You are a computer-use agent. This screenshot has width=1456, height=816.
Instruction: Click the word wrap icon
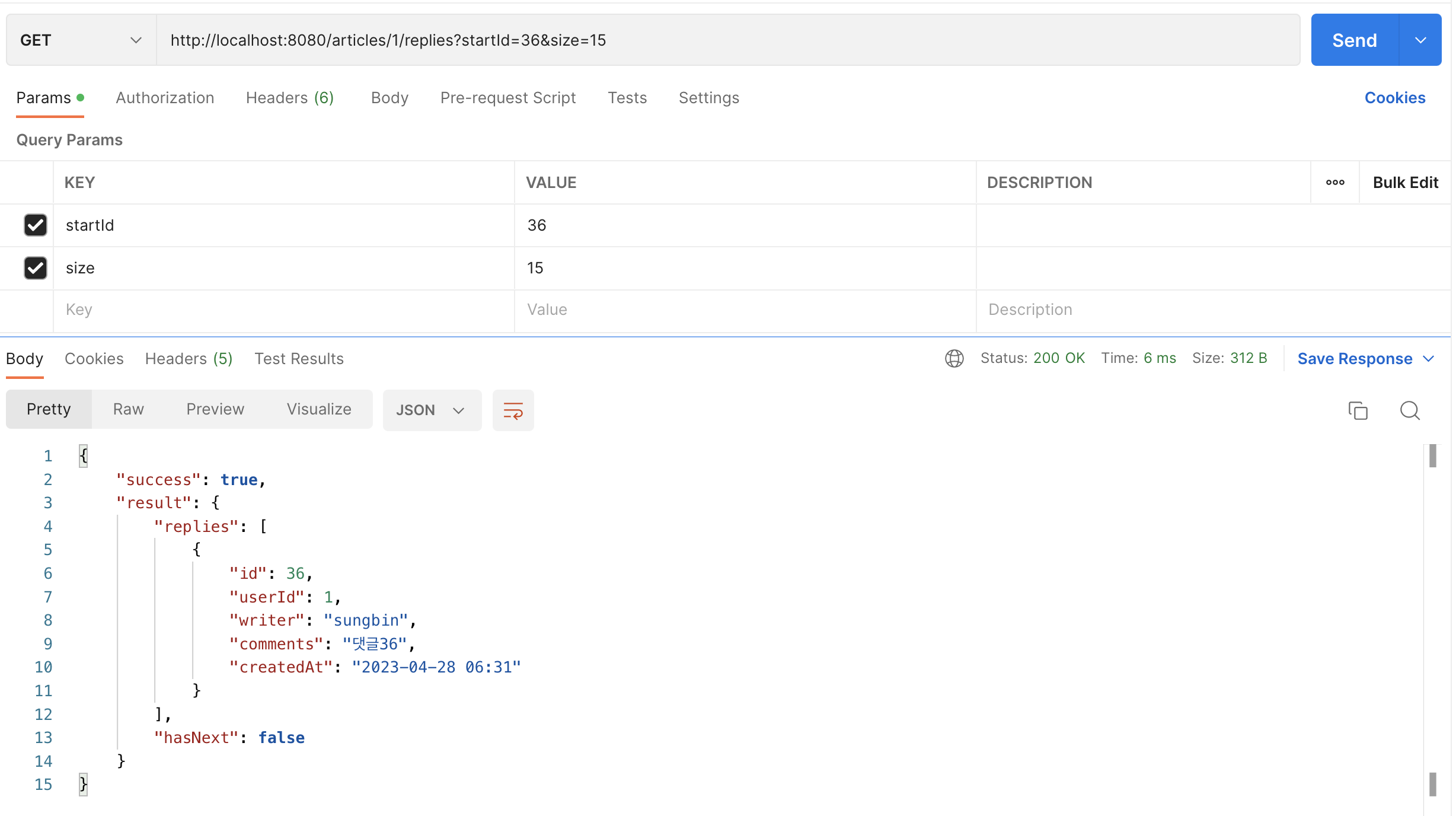click(x=513, y=410)
